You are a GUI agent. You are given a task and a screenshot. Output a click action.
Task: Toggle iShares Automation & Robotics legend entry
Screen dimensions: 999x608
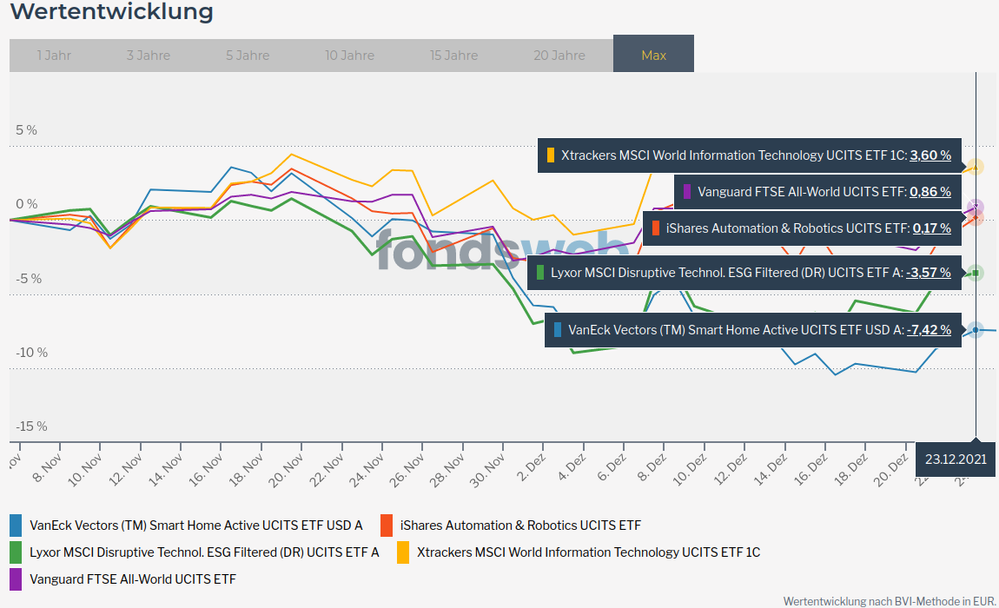[x=520, y=525]
